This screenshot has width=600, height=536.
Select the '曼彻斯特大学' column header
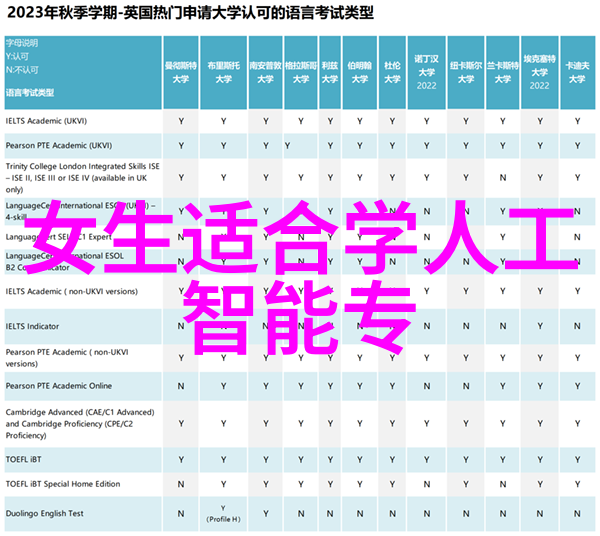tap(181, 73)
